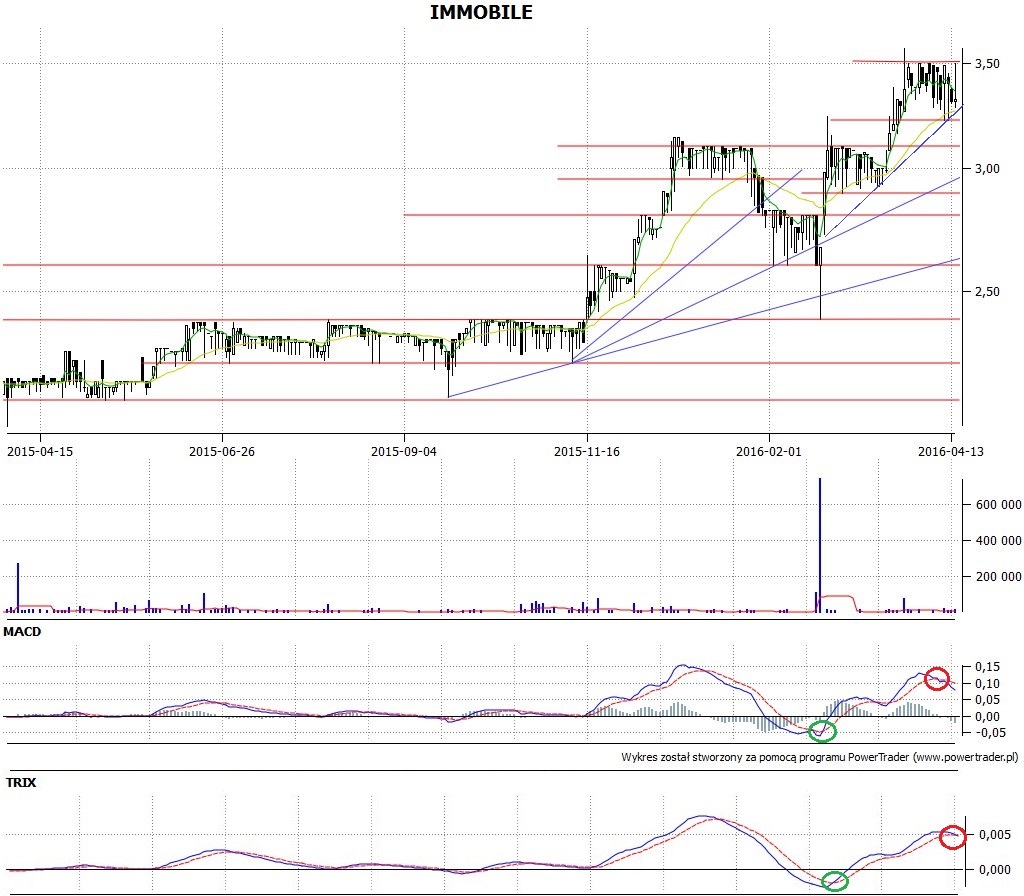Click the 3,50 price axis label

987,63
